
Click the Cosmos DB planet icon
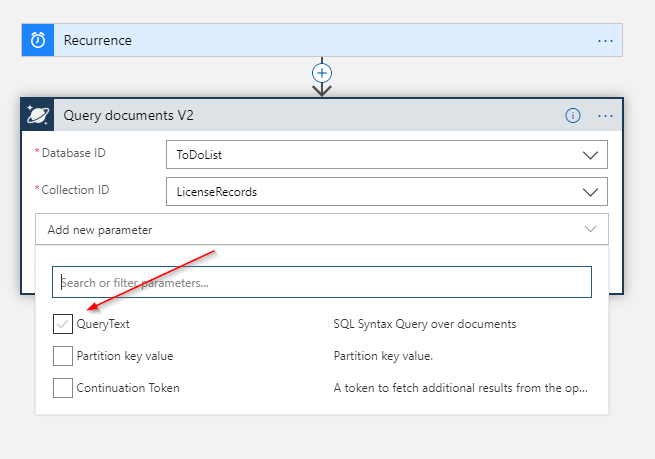coord(38,115)
